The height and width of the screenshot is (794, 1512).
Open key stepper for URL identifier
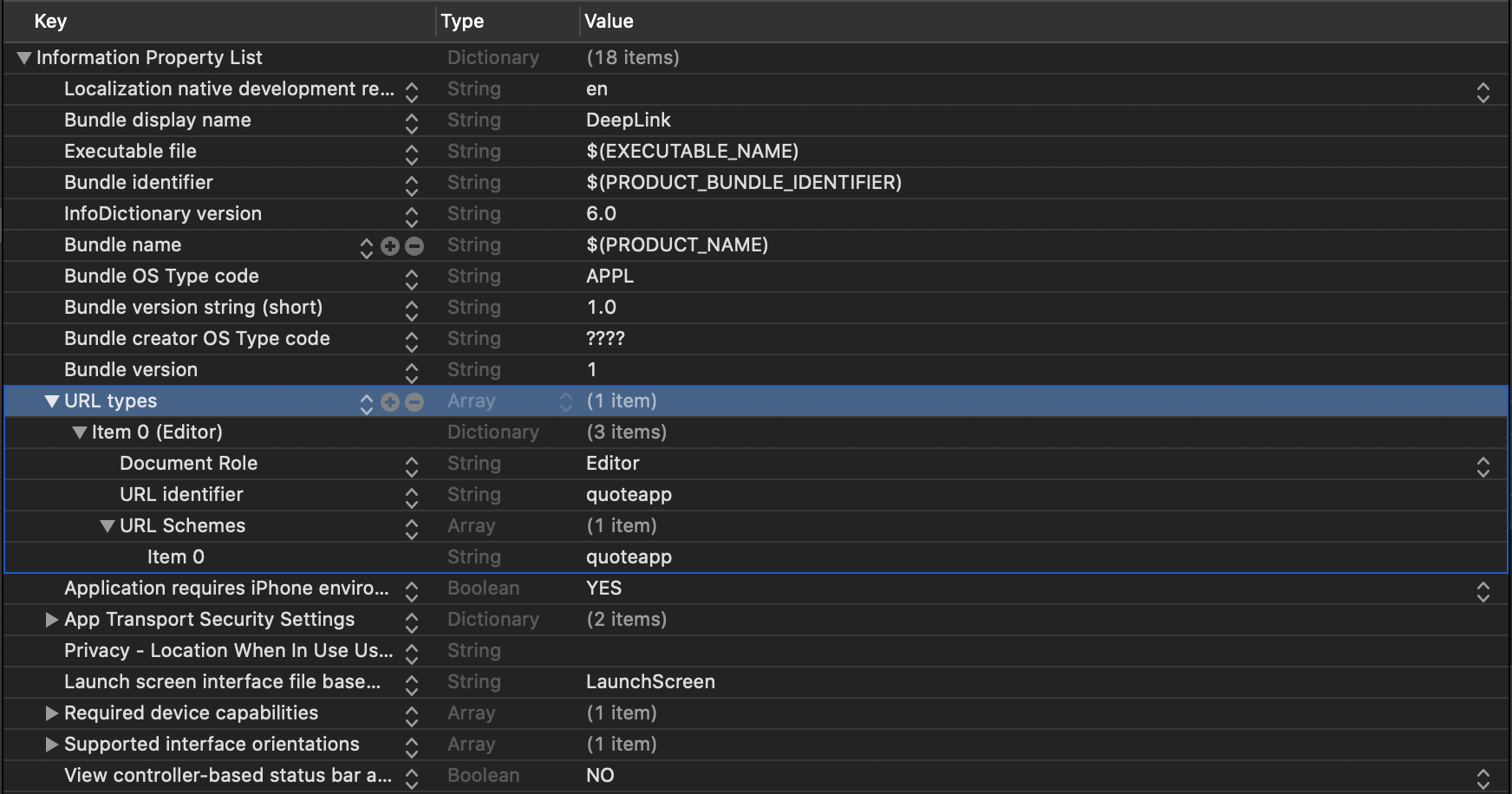click(412, 498)
